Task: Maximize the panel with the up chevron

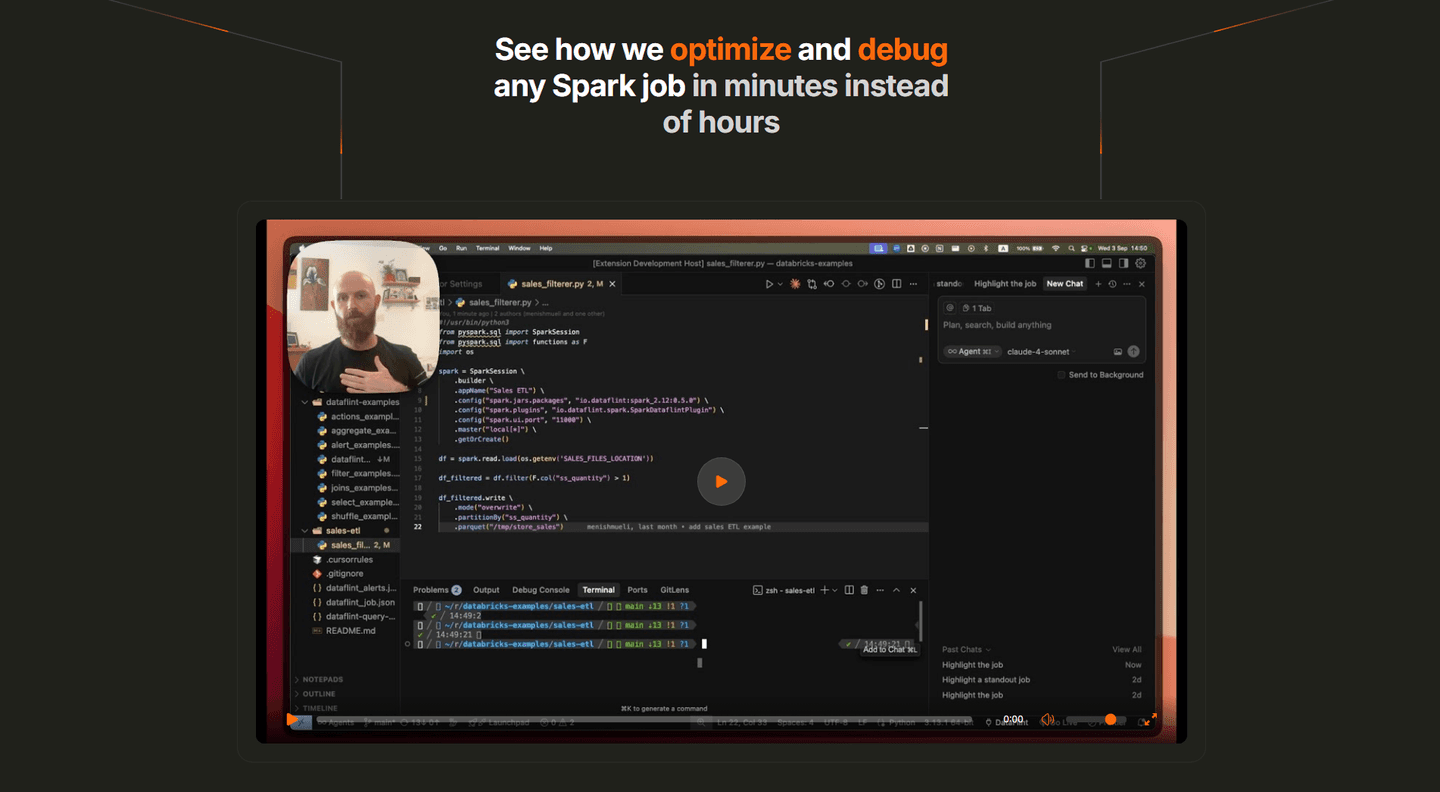Action: click(x=896, y=590)
